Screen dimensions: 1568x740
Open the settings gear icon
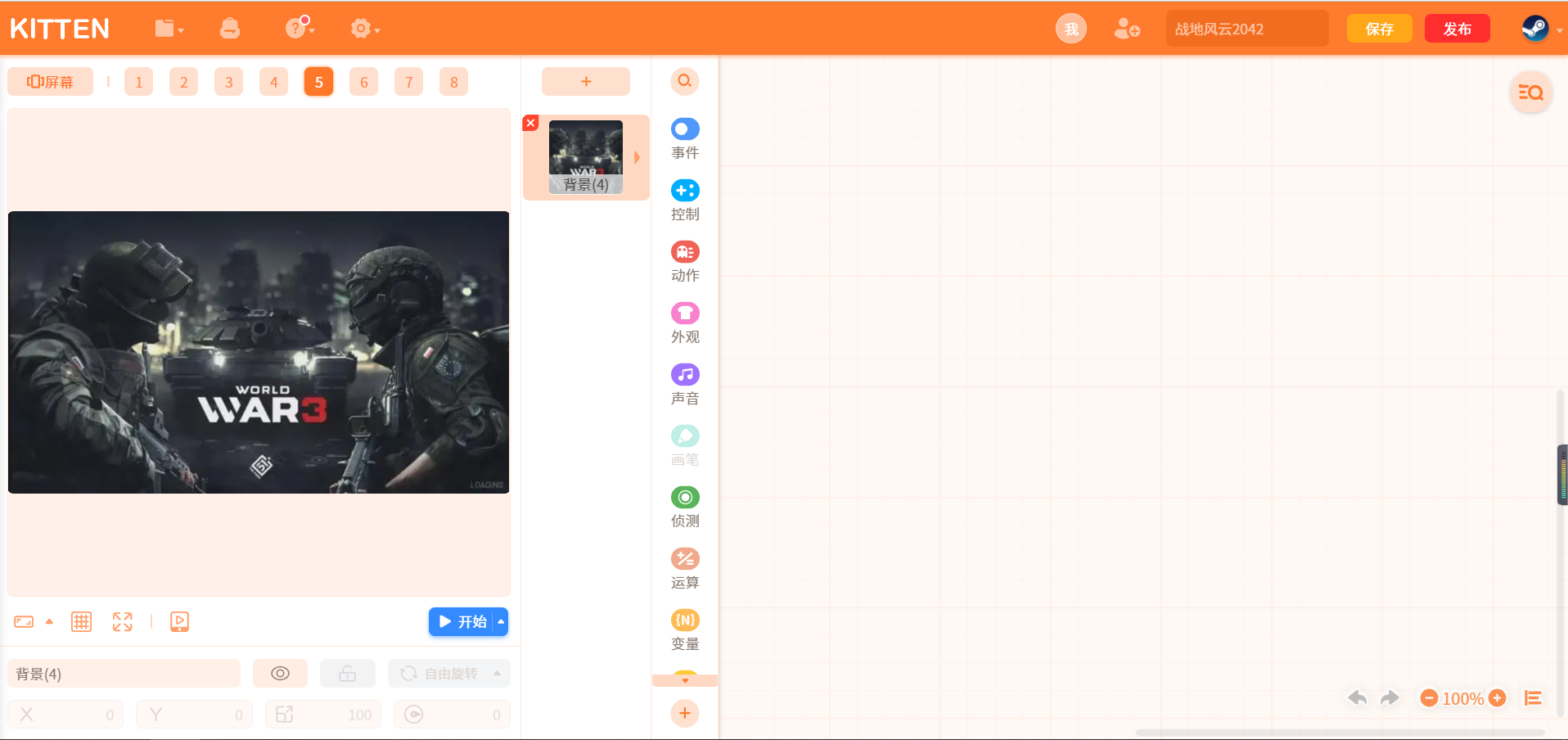point(364,29)
